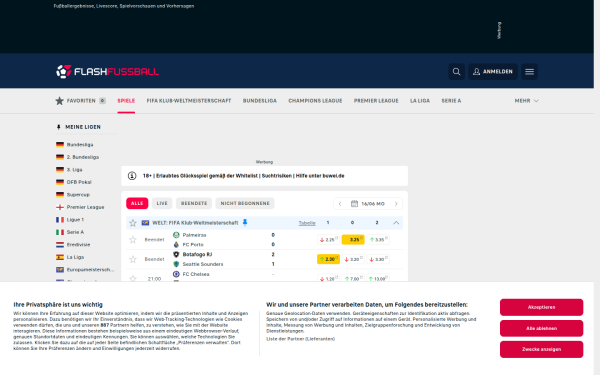The height and width of the screenshot is (375, 600).
Task: Select the Champions League menu item
Action: coord(315,101)
